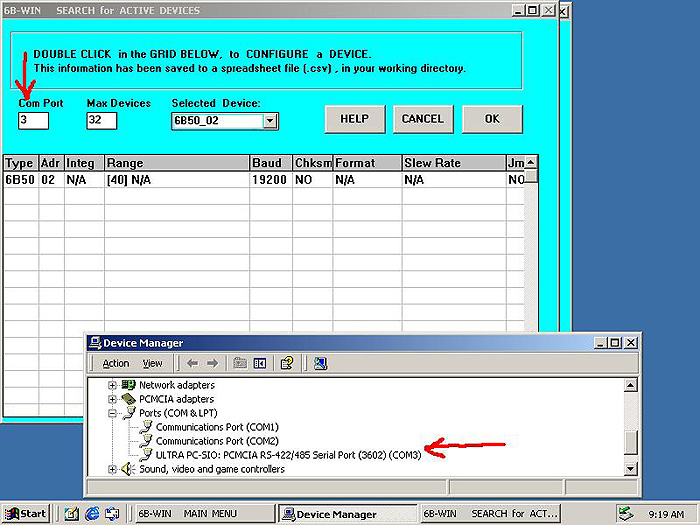This screenshot has width=700, height=525.
Task: Expand Sound, video and game controllers node
Action: 112,469
